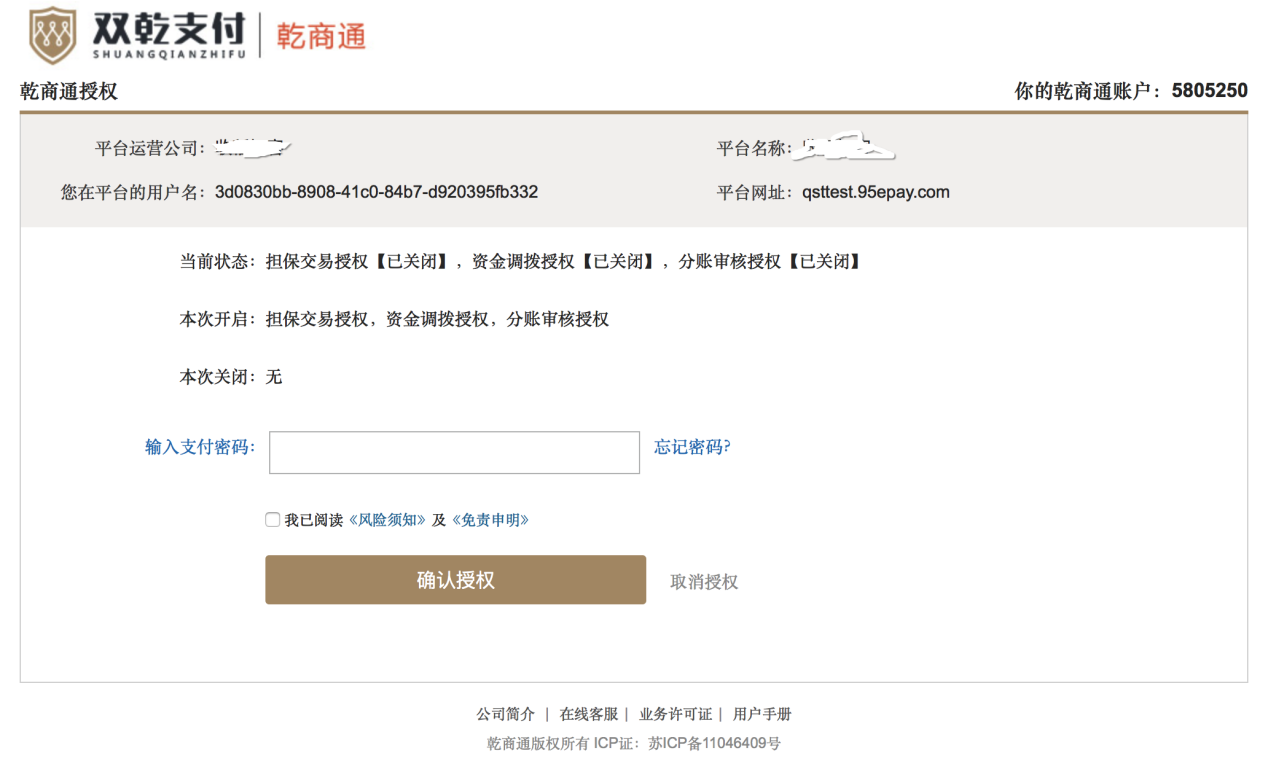Confirm with the 确认授权 button
This screenshot has width=1268, height=780.
point(455,580)
